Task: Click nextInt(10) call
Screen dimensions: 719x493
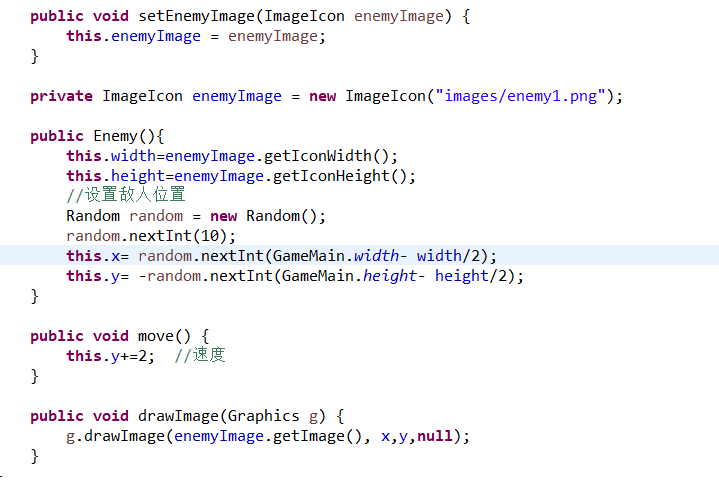Action: 178,236
